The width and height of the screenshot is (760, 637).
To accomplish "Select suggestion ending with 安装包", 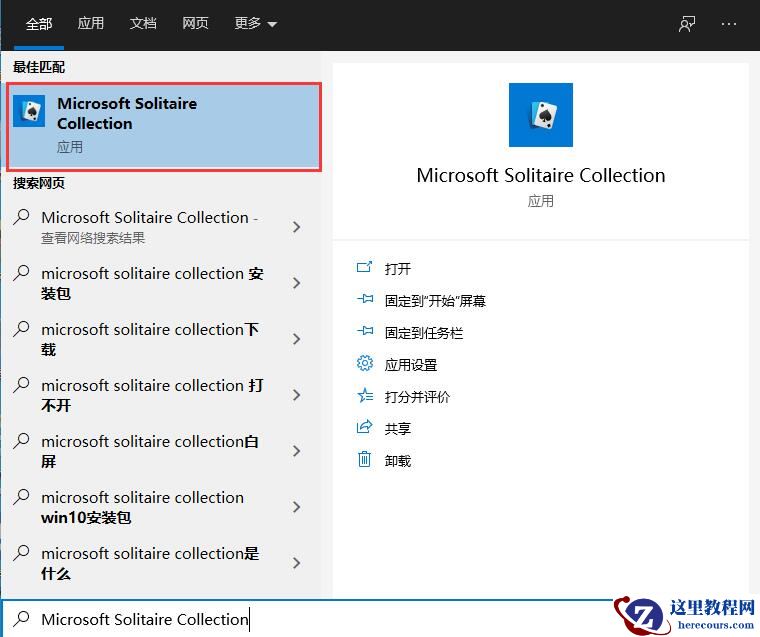I will pos(152,283).
